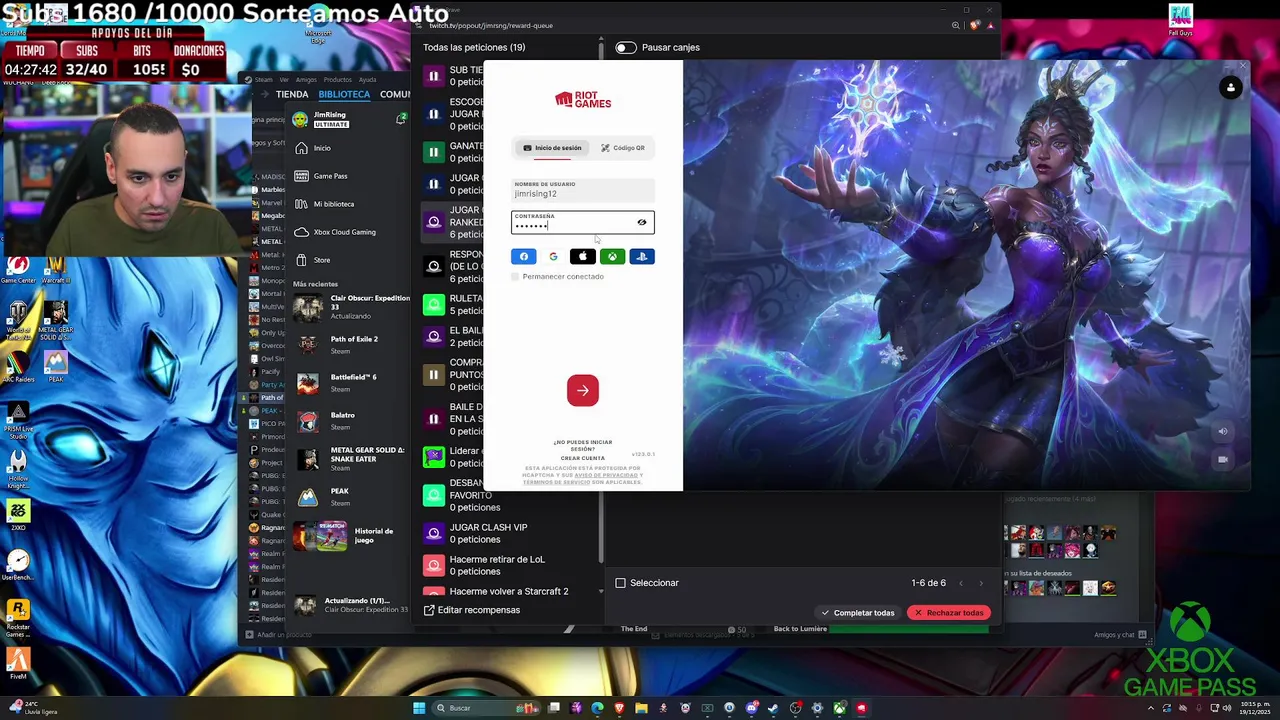Open Fall Guys desktop shortcut
The image size is (1280, 720).
pos(1181,19)
